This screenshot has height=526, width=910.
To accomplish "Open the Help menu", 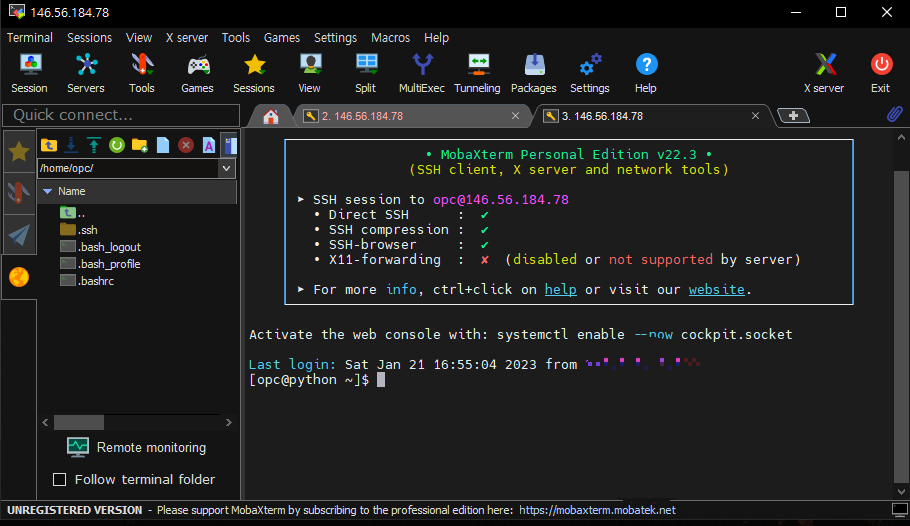I will click(x=436, y=38).
